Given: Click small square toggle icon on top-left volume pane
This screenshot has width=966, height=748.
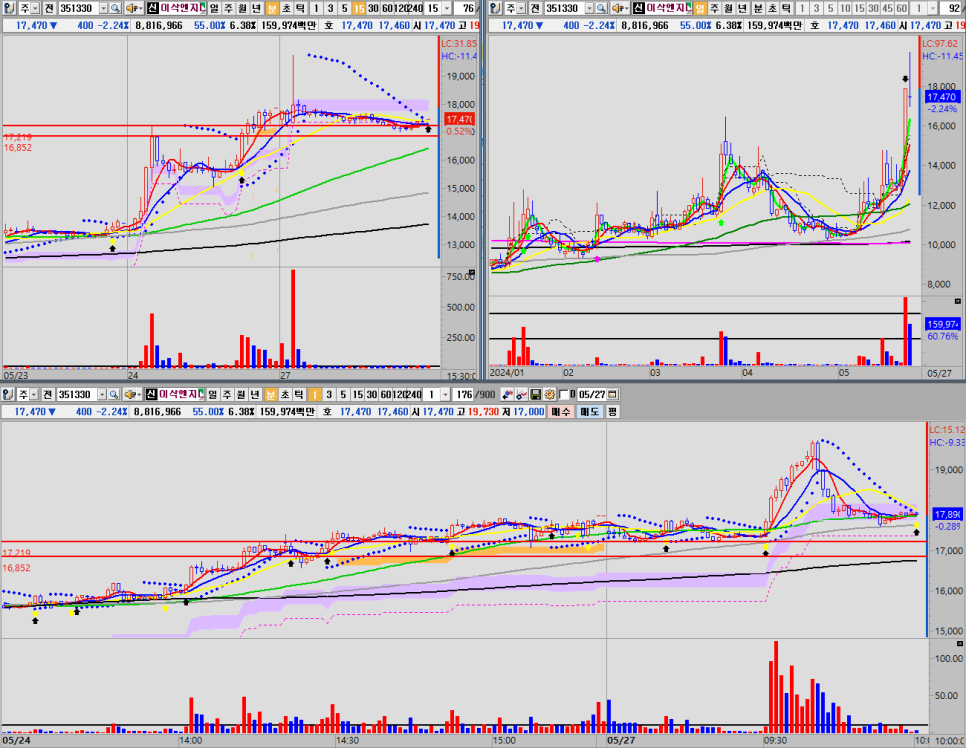Looking at the screenshot, I should (x=472, y=272).
